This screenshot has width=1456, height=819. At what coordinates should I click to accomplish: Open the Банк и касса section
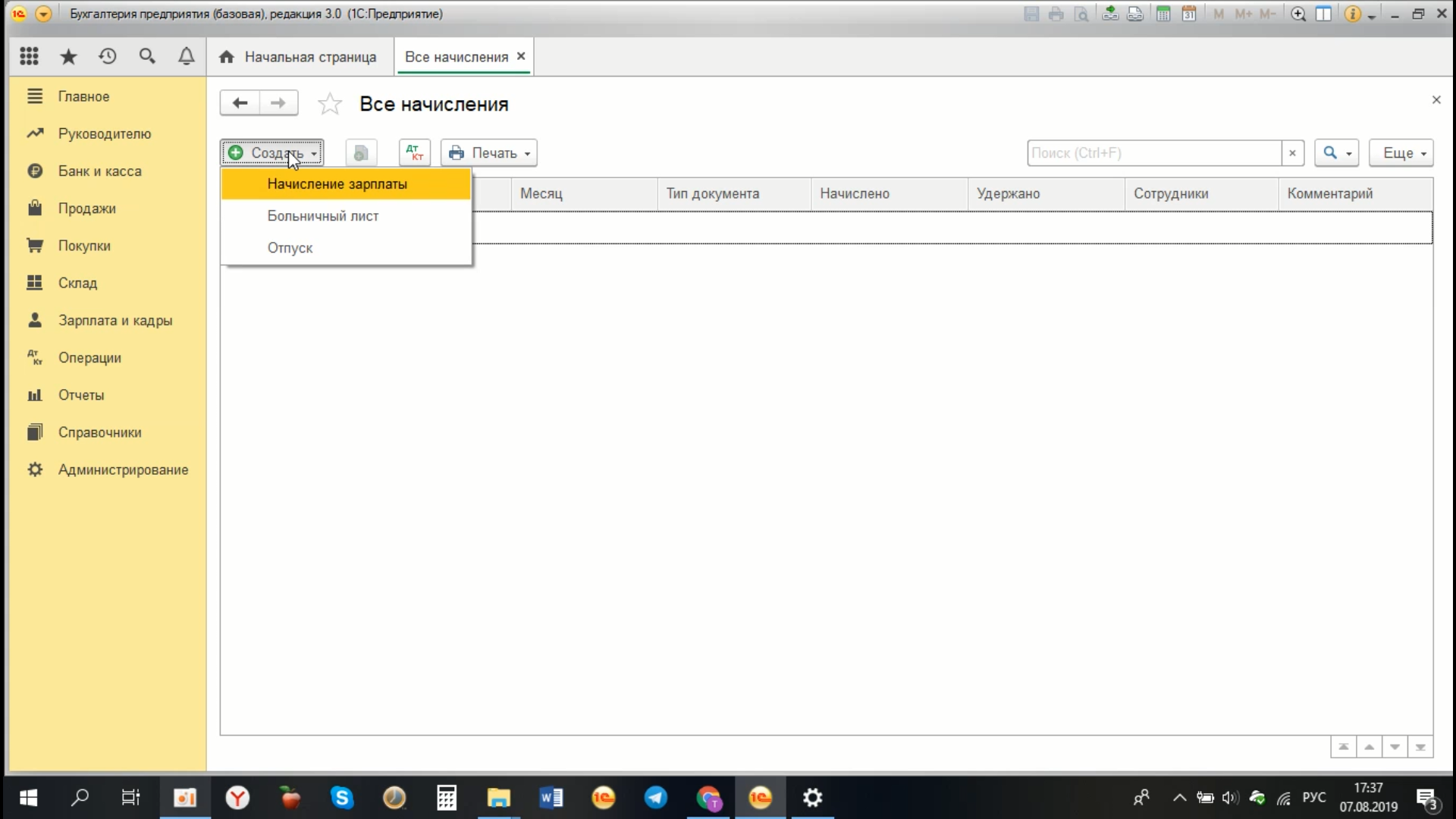click(99, 171)
